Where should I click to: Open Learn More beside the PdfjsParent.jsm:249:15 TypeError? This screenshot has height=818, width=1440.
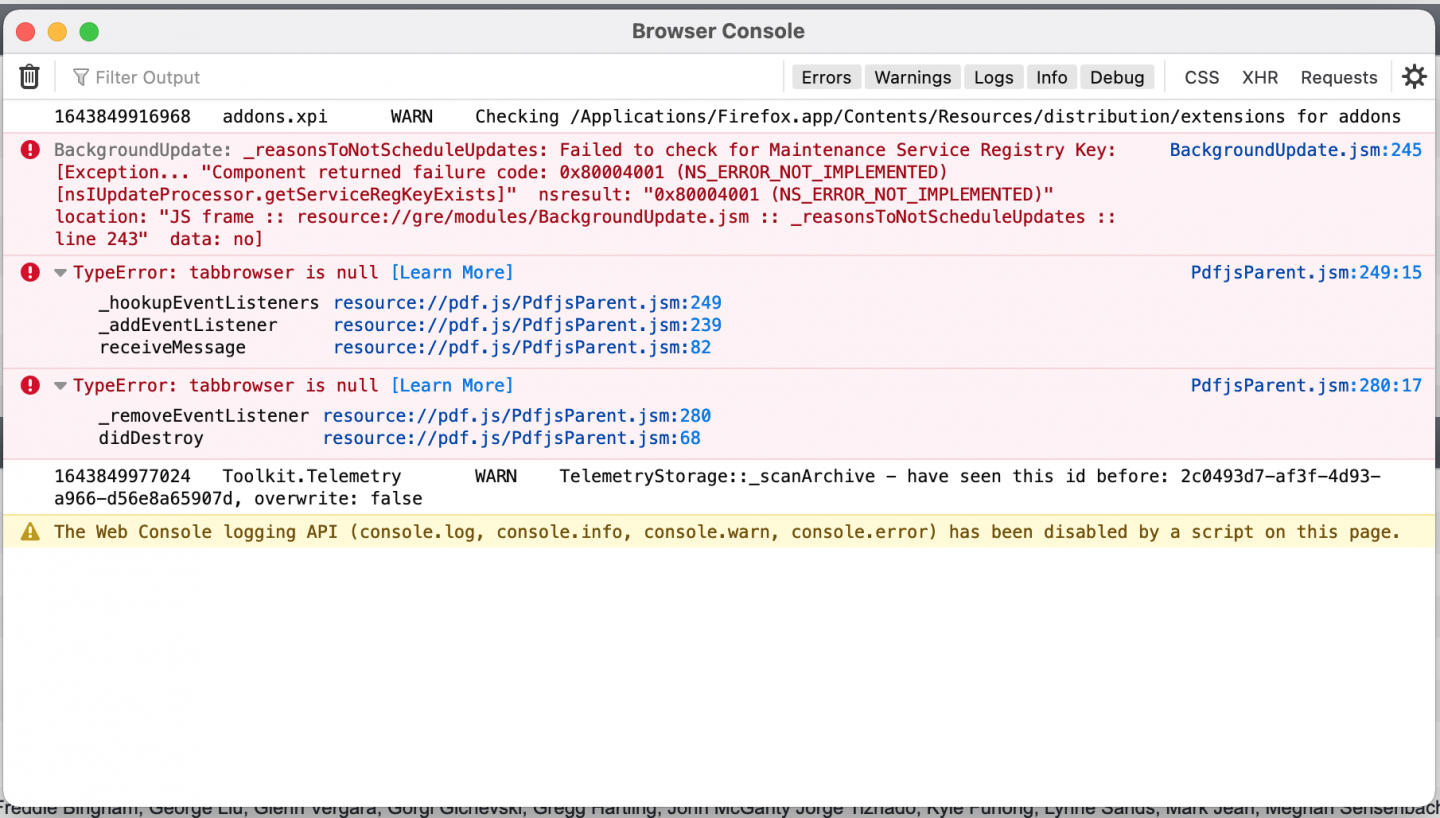pos(452,272)
